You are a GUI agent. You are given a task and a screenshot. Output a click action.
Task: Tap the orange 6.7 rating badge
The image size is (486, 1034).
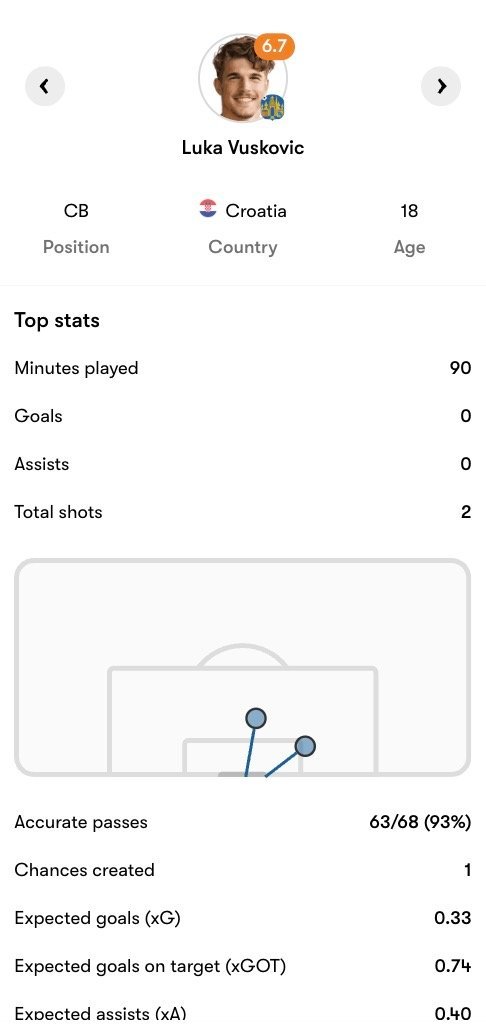(x=274, y=46)
